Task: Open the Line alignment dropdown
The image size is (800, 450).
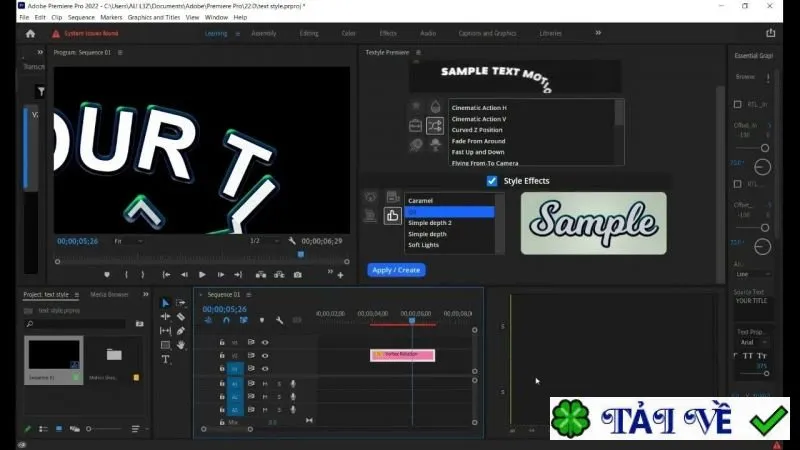Action: [x=753, y=274]
